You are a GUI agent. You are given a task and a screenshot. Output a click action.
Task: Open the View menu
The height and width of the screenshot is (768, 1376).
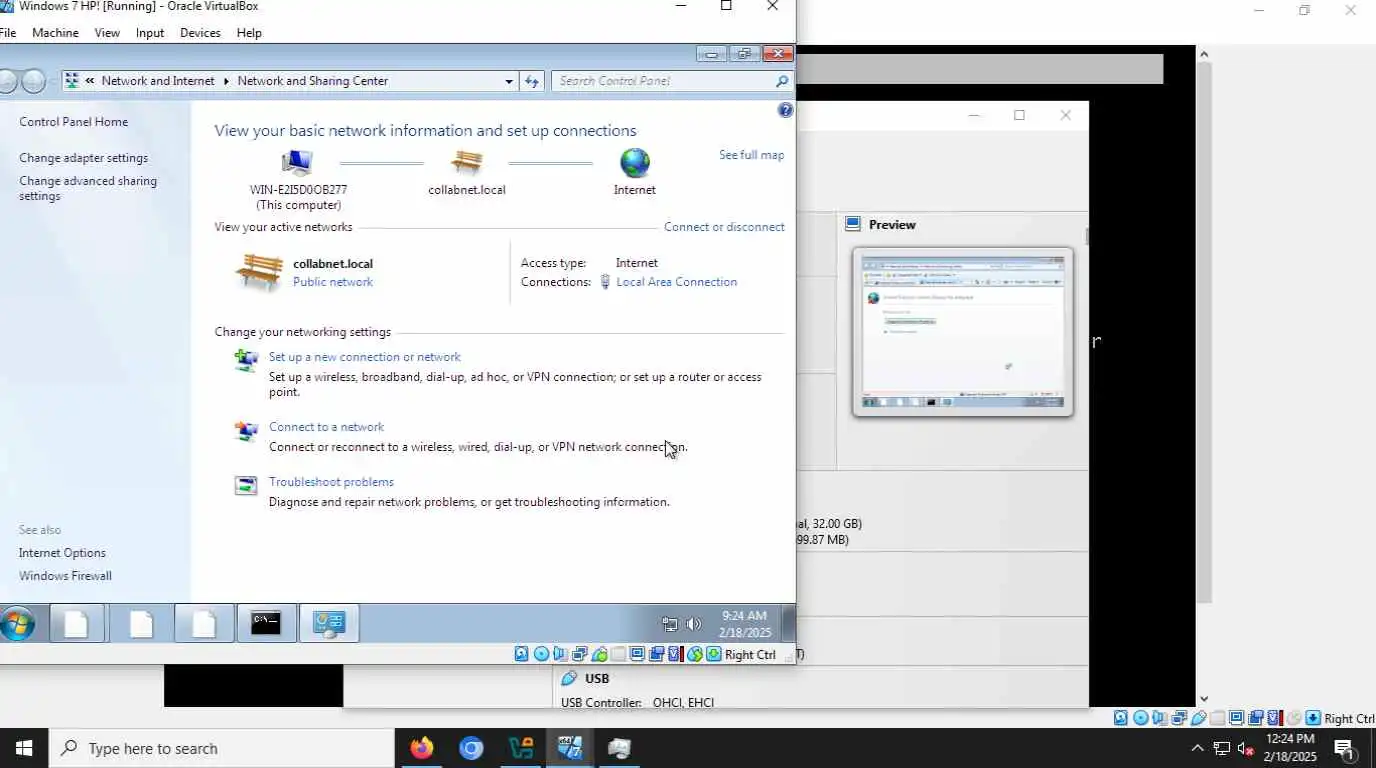pos(107,33)
